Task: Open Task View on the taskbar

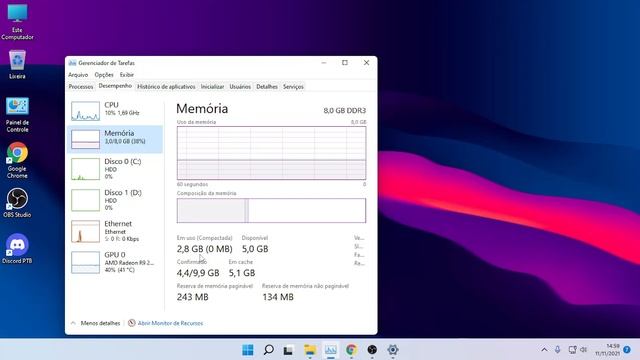Action: point(289,350)
